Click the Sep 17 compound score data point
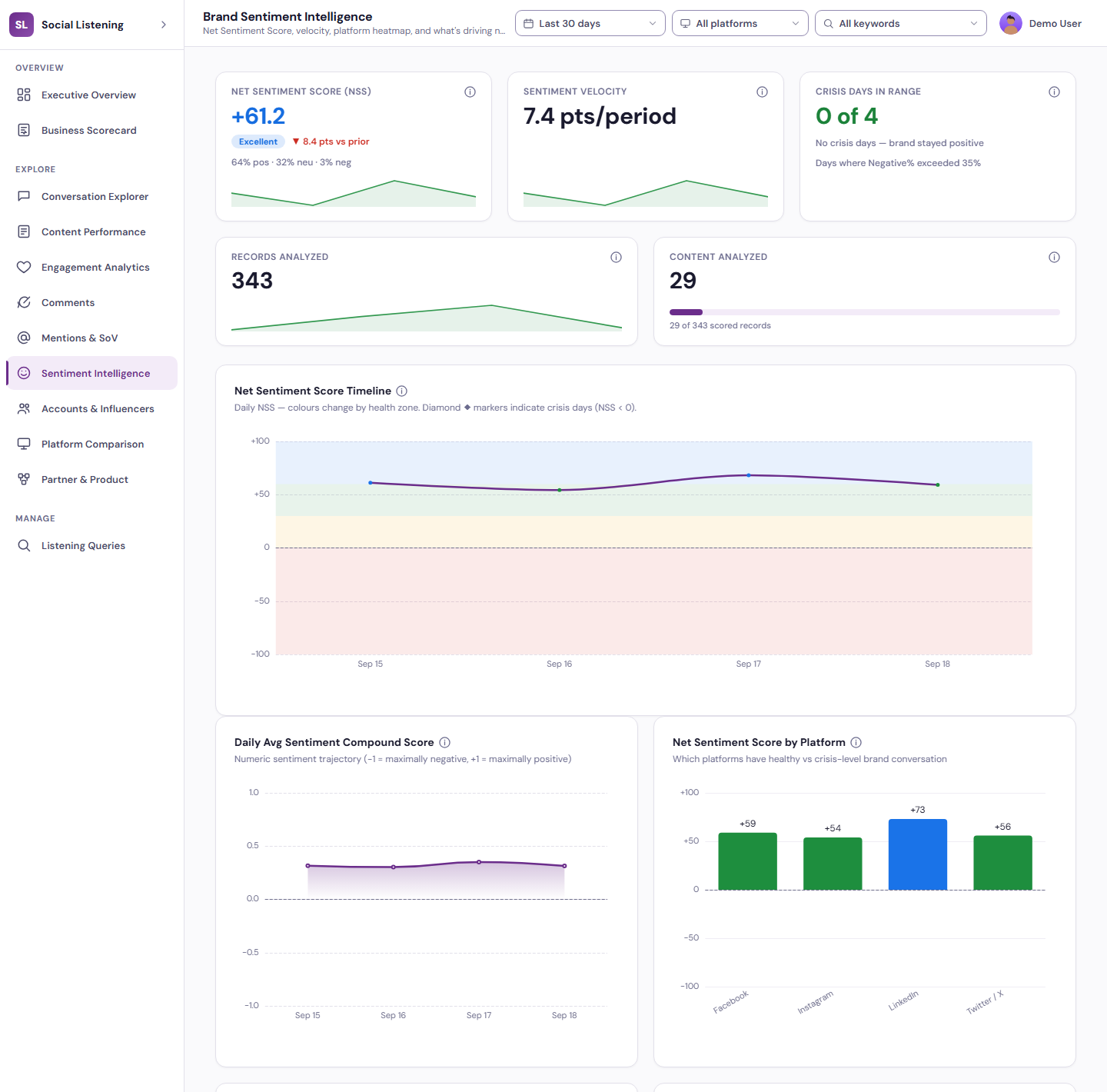The width and height of the screenshot is (1107, 1092). tap(479, 862)
